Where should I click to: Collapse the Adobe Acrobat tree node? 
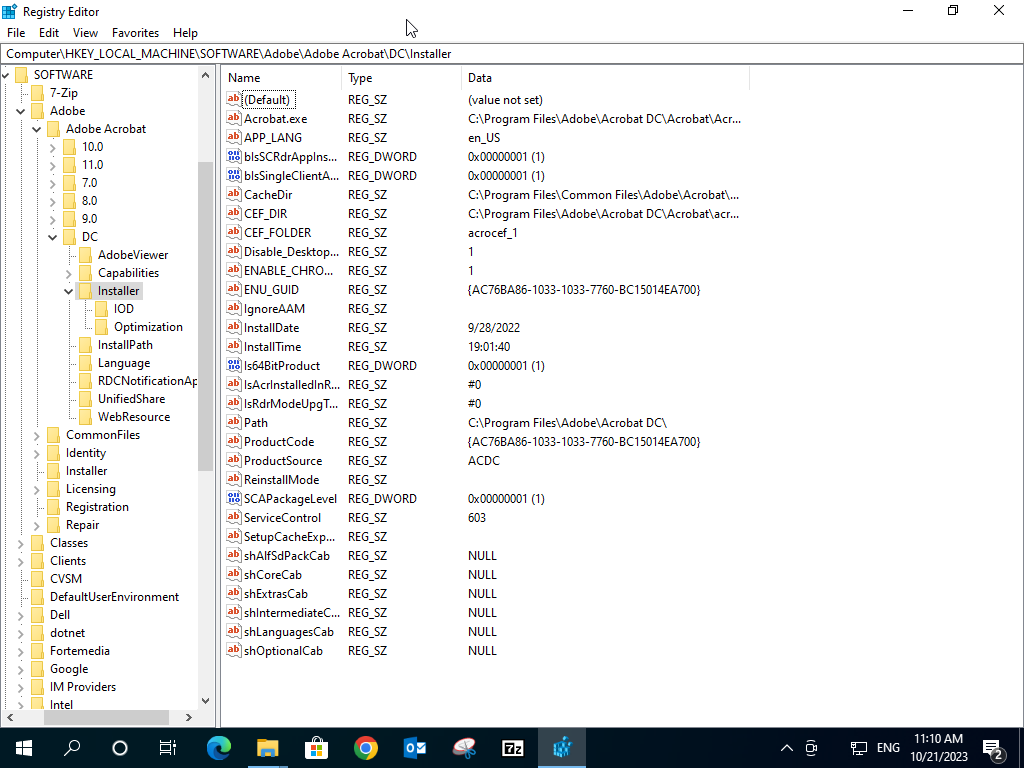[37, 129]
